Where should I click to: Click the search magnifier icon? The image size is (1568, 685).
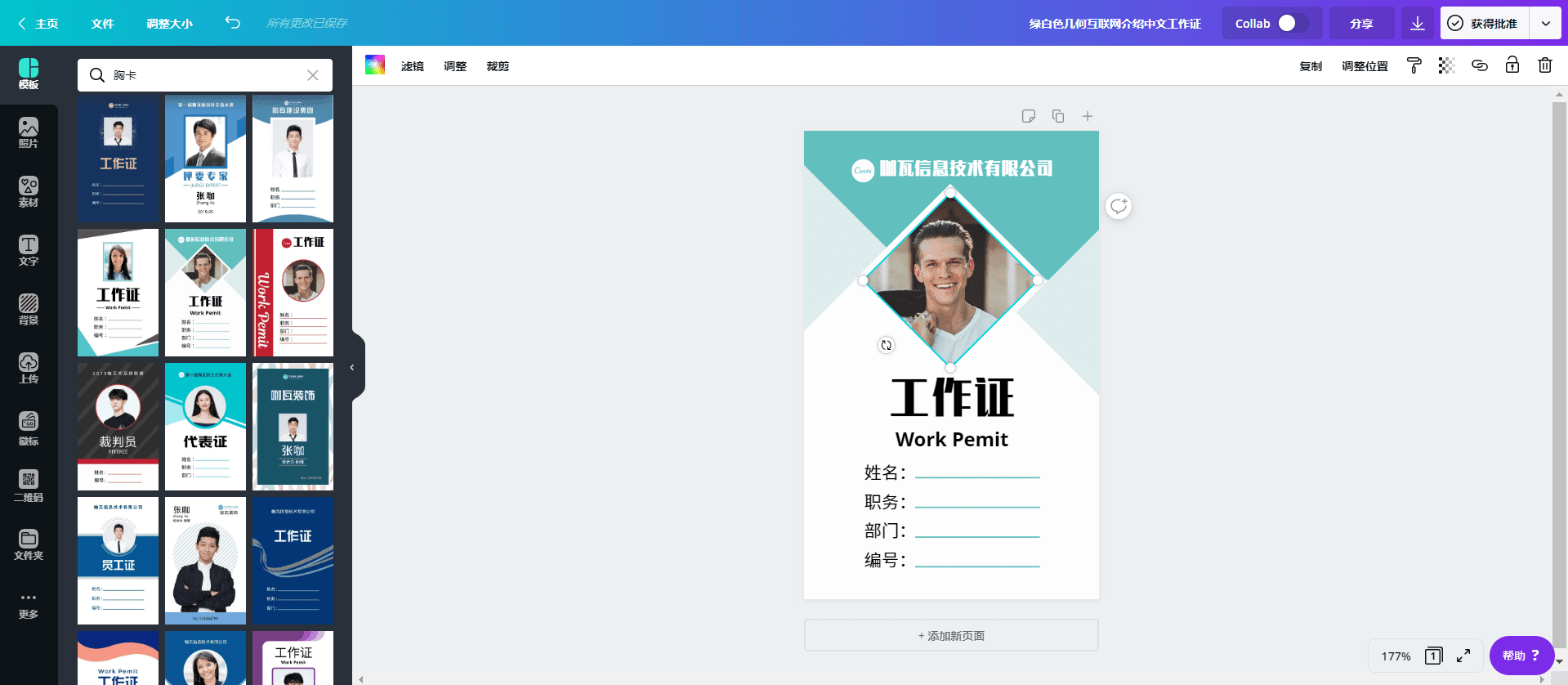(x=97, y=75)
